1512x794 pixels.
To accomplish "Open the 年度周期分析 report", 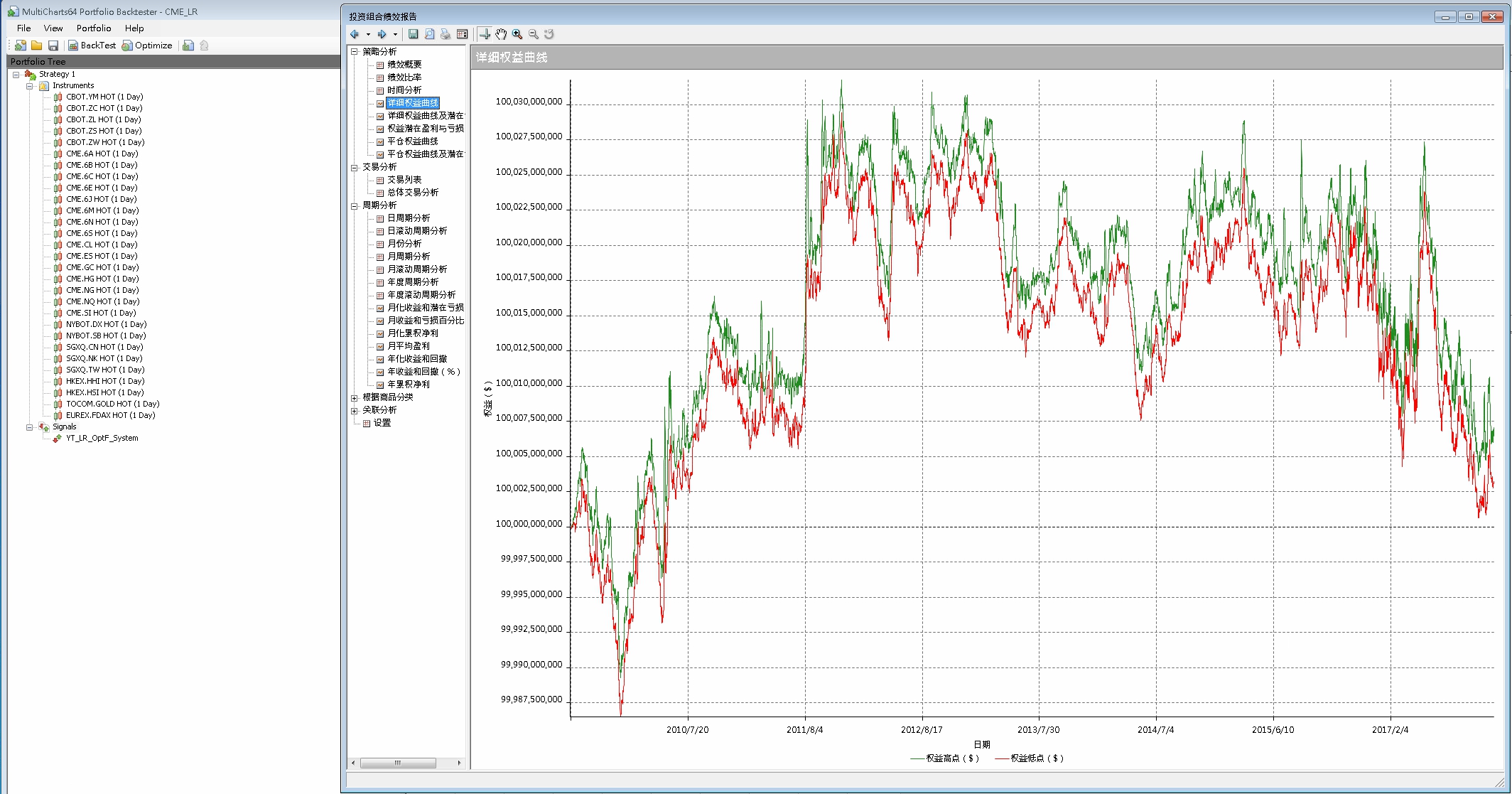I will coord(413,282).
